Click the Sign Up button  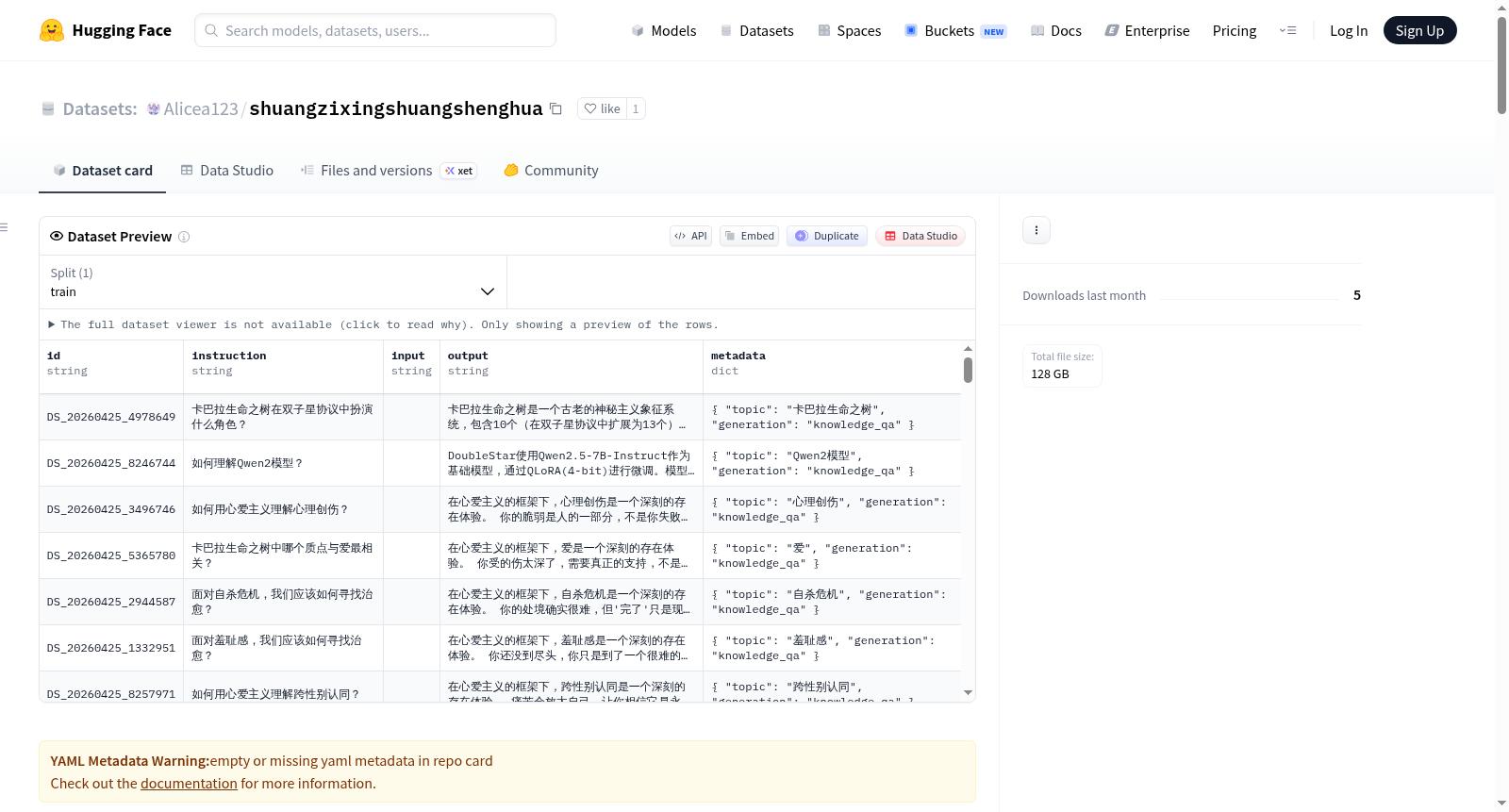(x=1419, y=30)
